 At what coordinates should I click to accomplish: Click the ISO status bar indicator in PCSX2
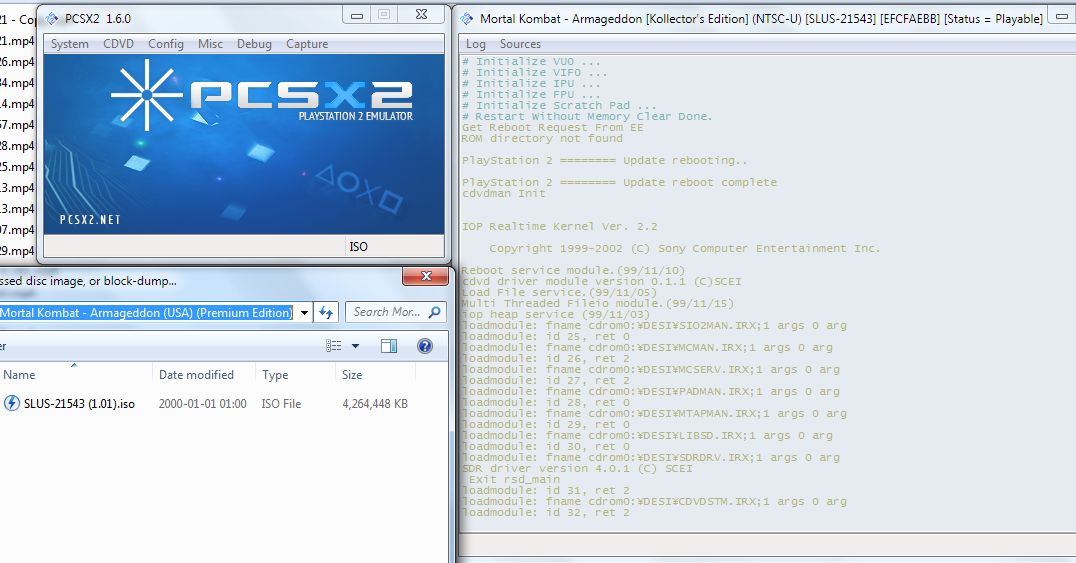pos(358,246)
